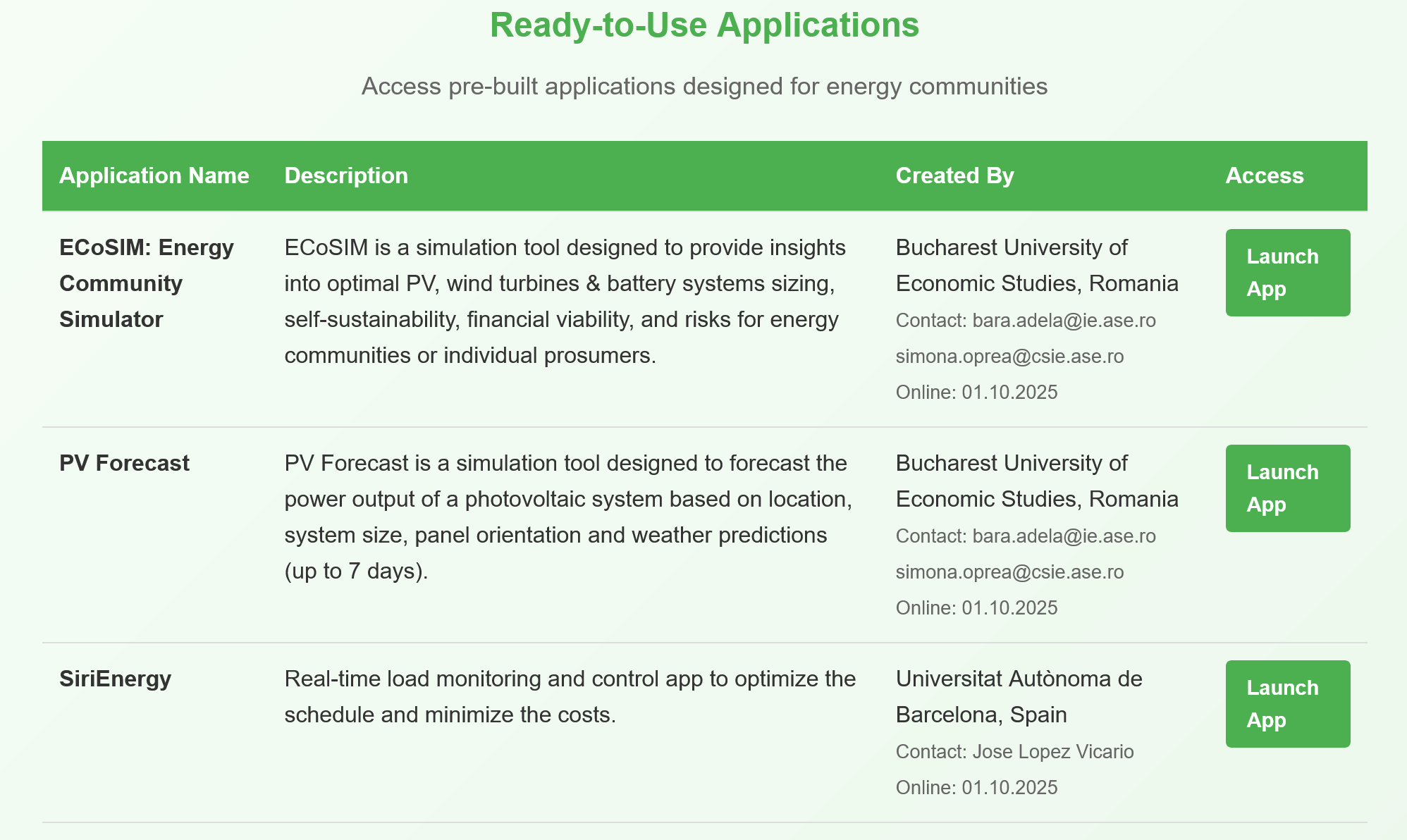Viewport: 1407px width, 840px height.
Task: Click simona.oprea@csie.ase.ro in PV Forecast row
Action: click(1009, 572)
